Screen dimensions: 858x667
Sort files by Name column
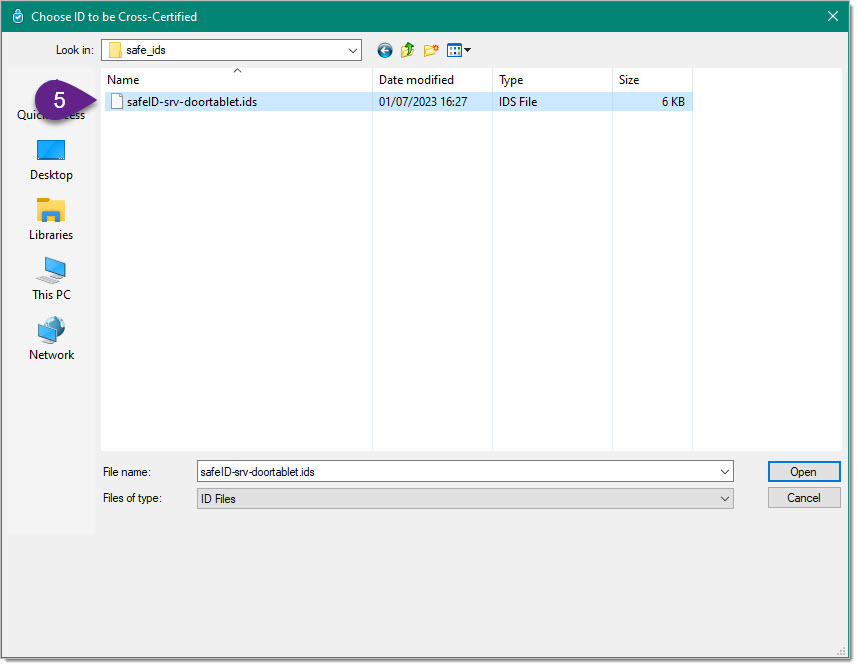click(x=237, y=80)
